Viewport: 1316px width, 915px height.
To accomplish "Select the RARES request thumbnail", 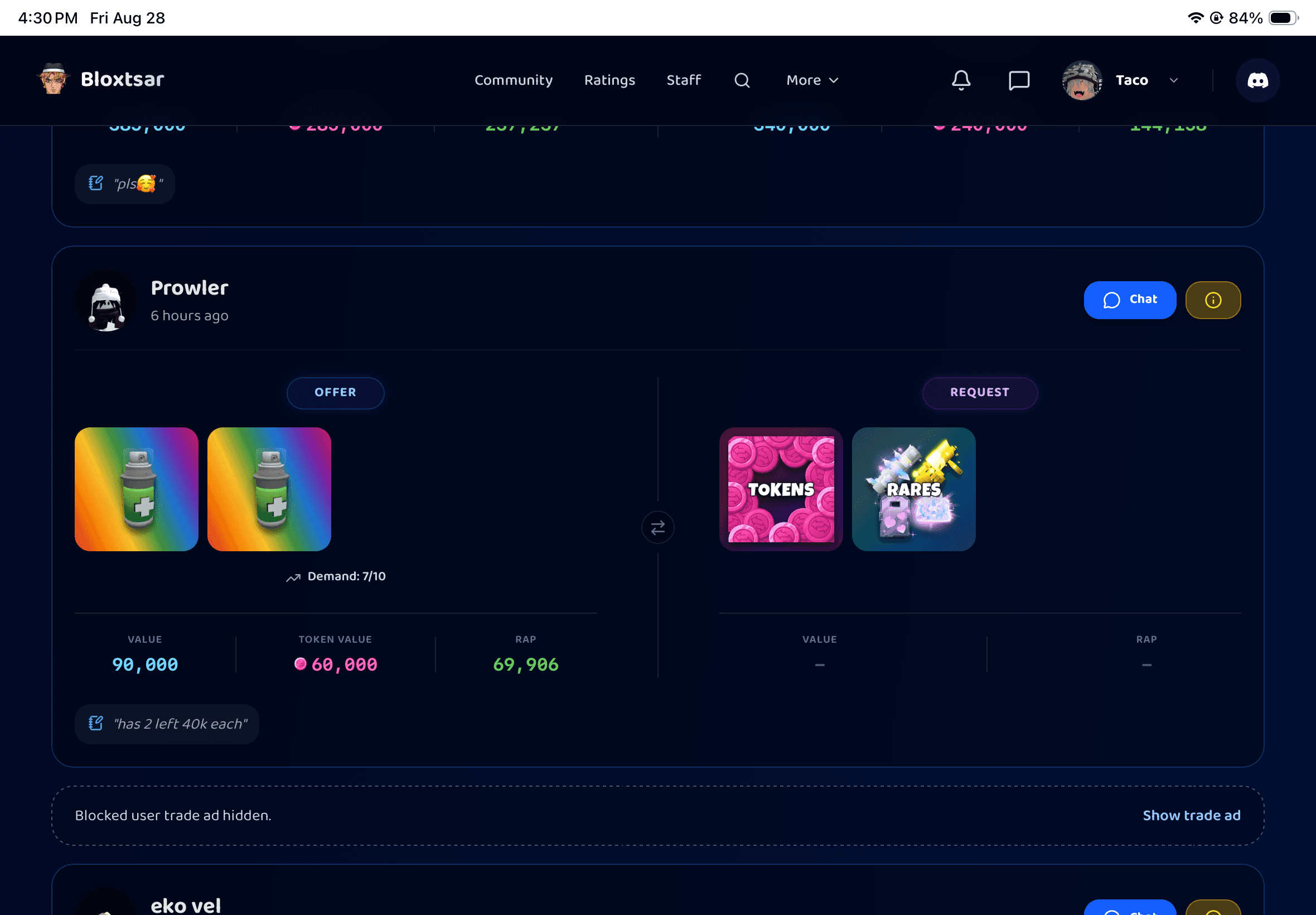I will coord(914,489).
